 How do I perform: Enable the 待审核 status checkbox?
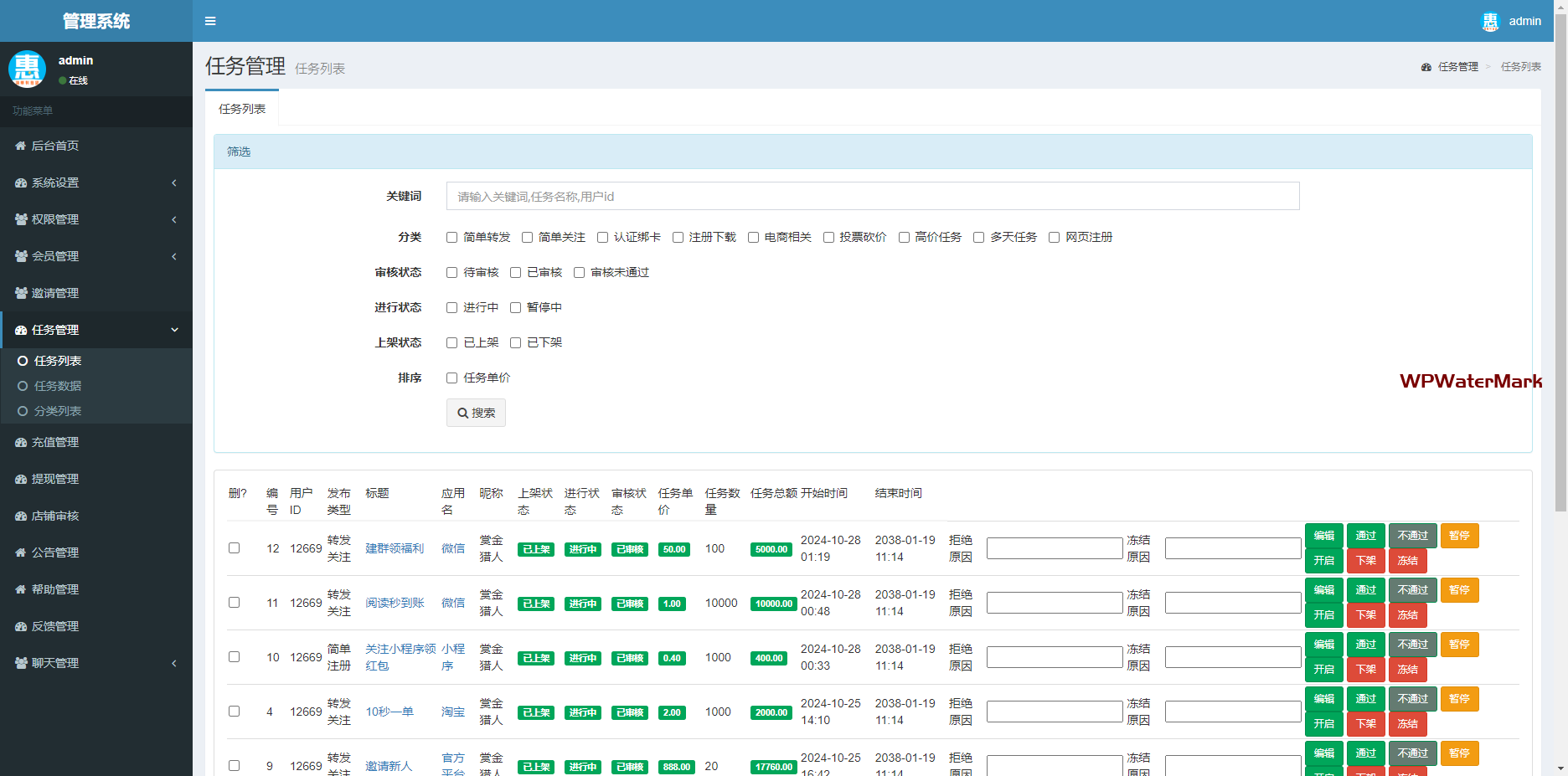click(451, 273)
